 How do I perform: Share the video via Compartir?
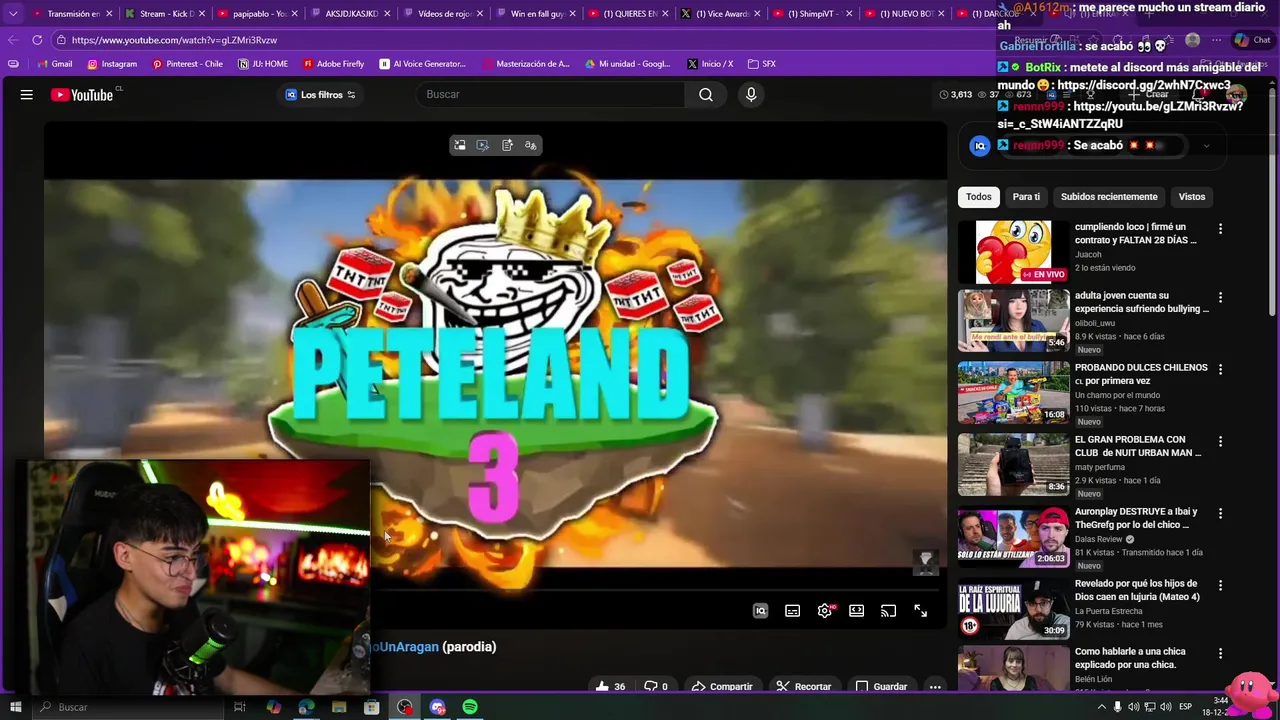coord(722,687)
